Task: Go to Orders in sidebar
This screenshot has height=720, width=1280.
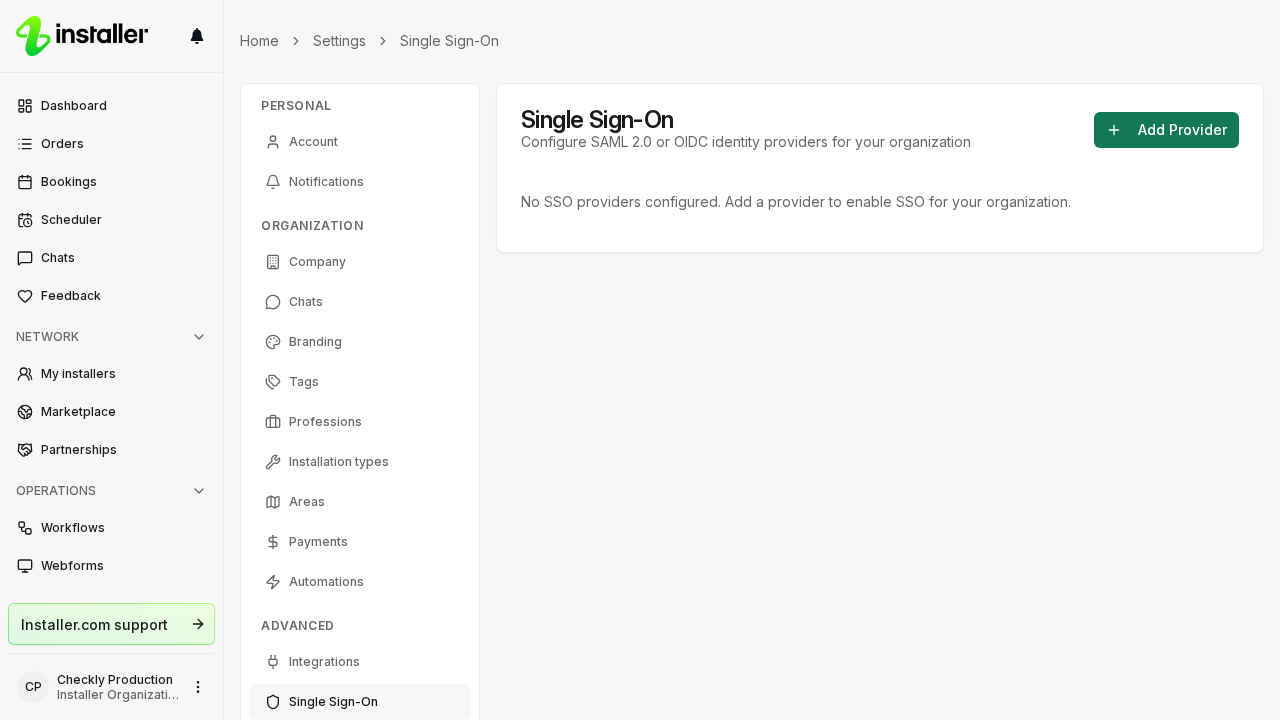Action: pyautogui.click(x=111, y=144)
